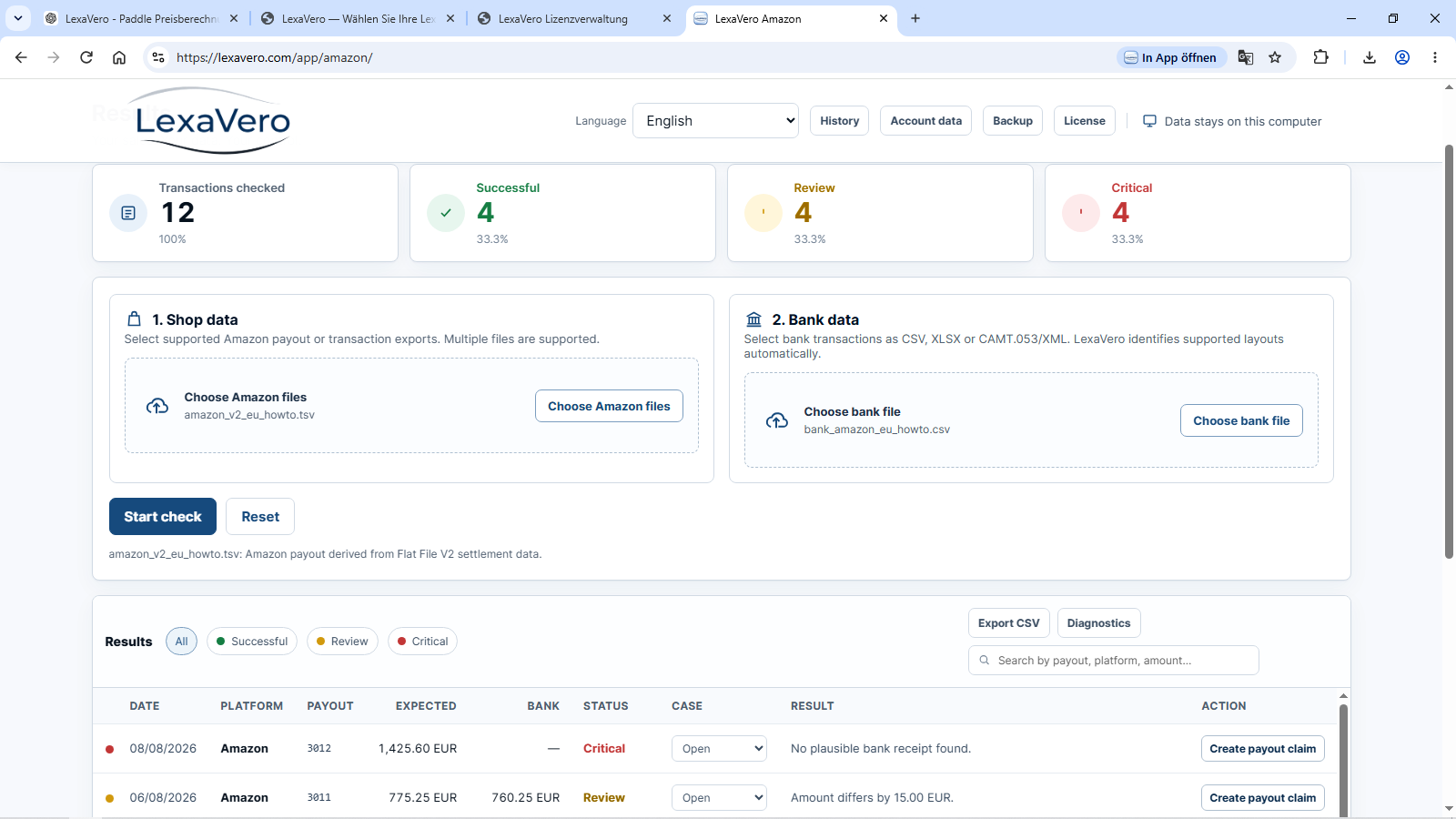Screen dimensions: 1456x819
Task: Open the Language dropdown
Action: click(715, 121)
